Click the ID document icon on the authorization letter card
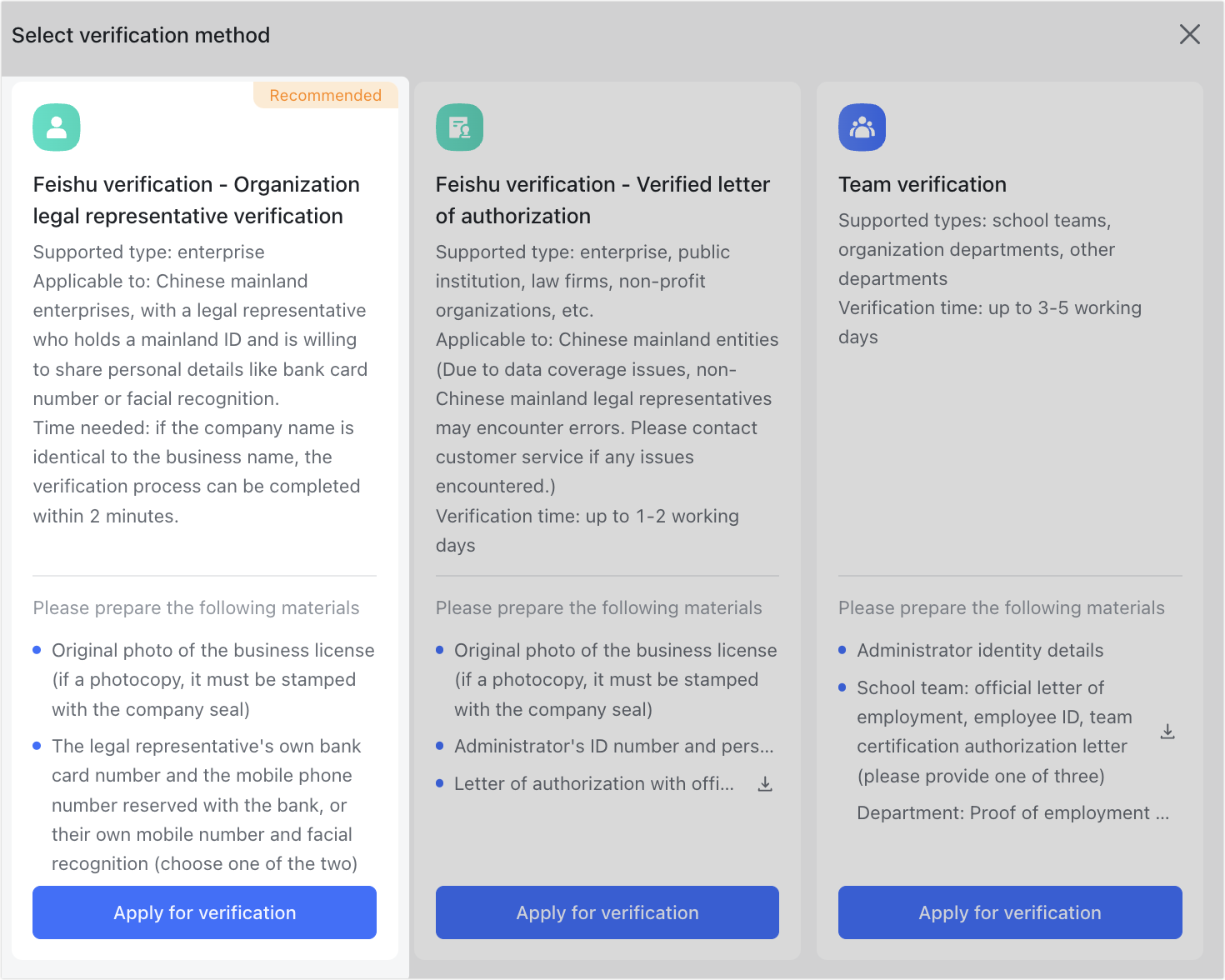 coord(459,127)
